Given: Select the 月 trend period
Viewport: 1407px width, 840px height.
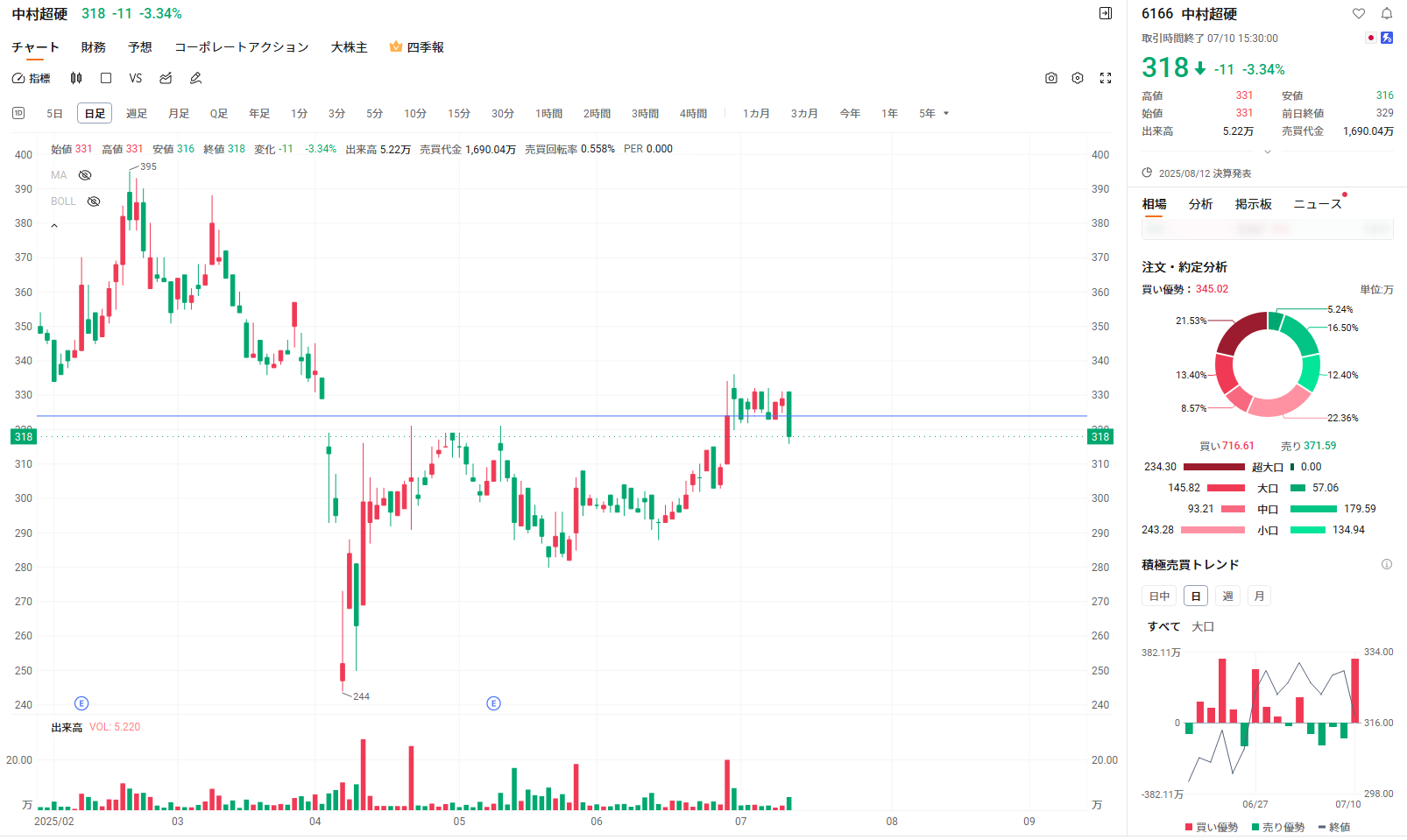Looking at the screenshot, I should pyautogui.click(x=1259, y=596).
